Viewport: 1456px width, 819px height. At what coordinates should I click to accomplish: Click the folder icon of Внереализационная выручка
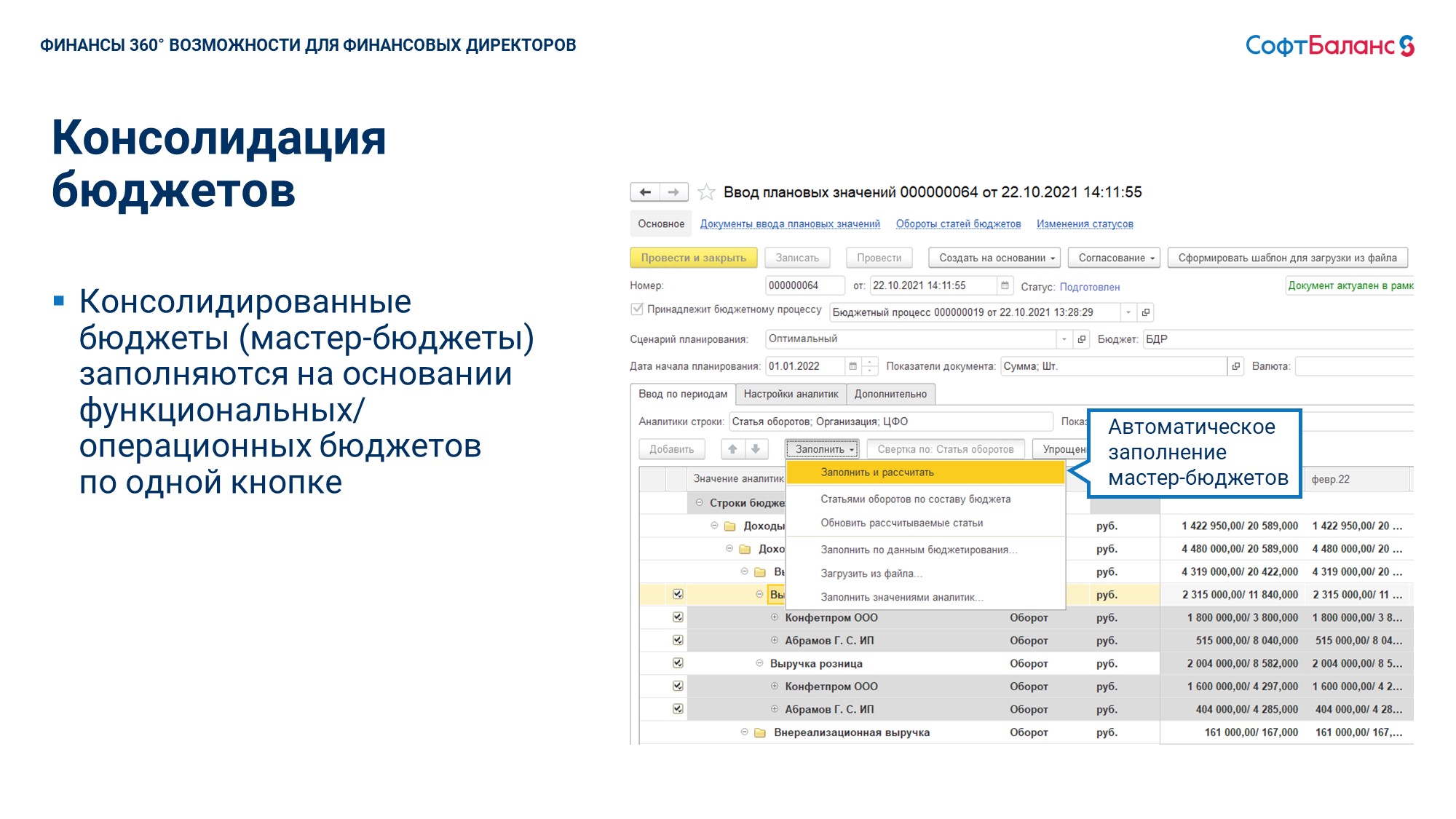tap(760, 733)
